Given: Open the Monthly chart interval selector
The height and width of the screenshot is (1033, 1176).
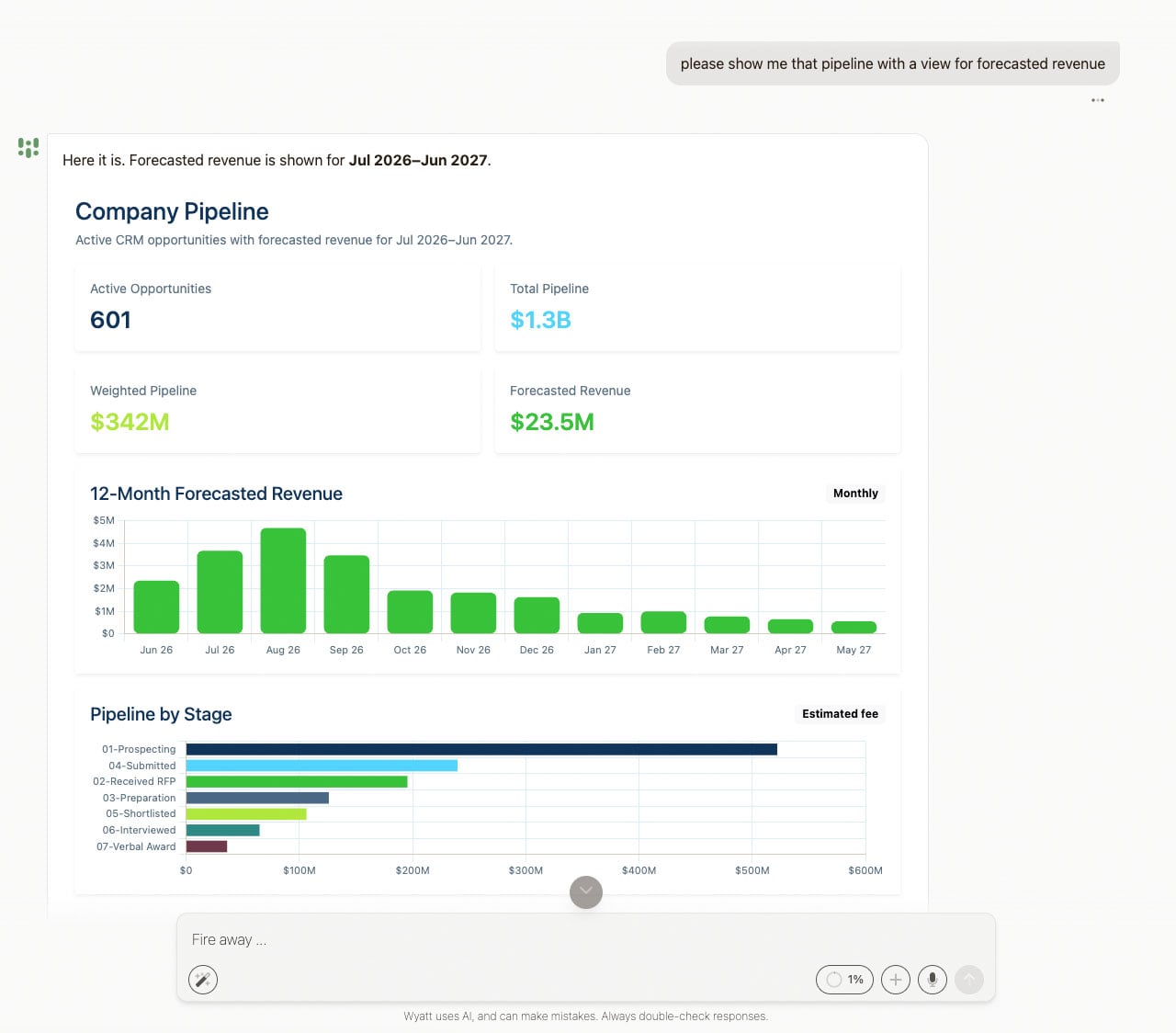Looking at the screenshot, I should [855, 494].
